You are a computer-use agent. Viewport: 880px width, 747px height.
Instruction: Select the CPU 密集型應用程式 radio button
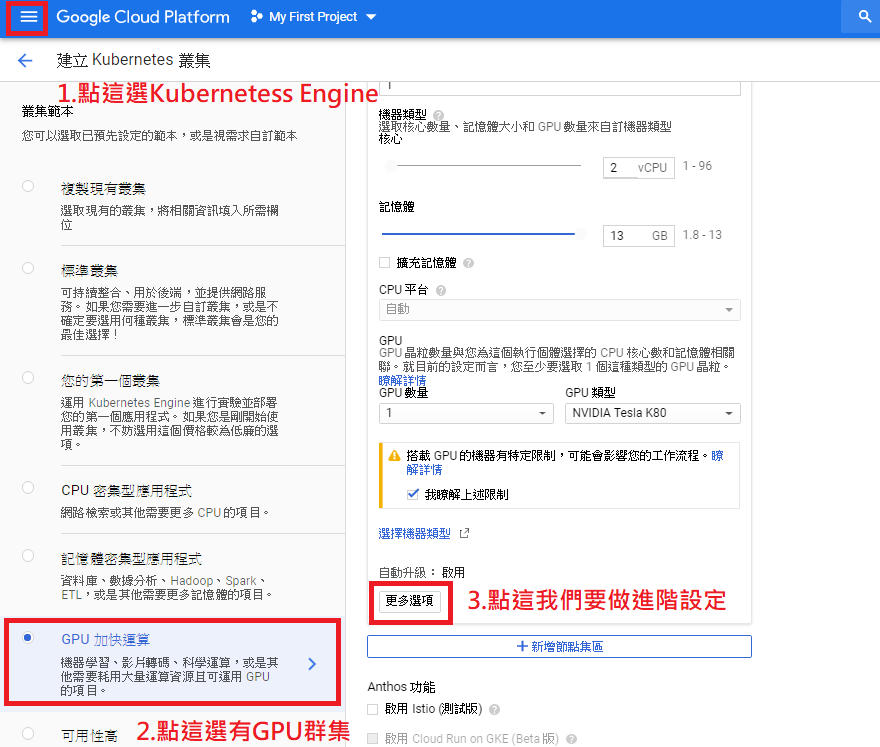click(28, 488)
